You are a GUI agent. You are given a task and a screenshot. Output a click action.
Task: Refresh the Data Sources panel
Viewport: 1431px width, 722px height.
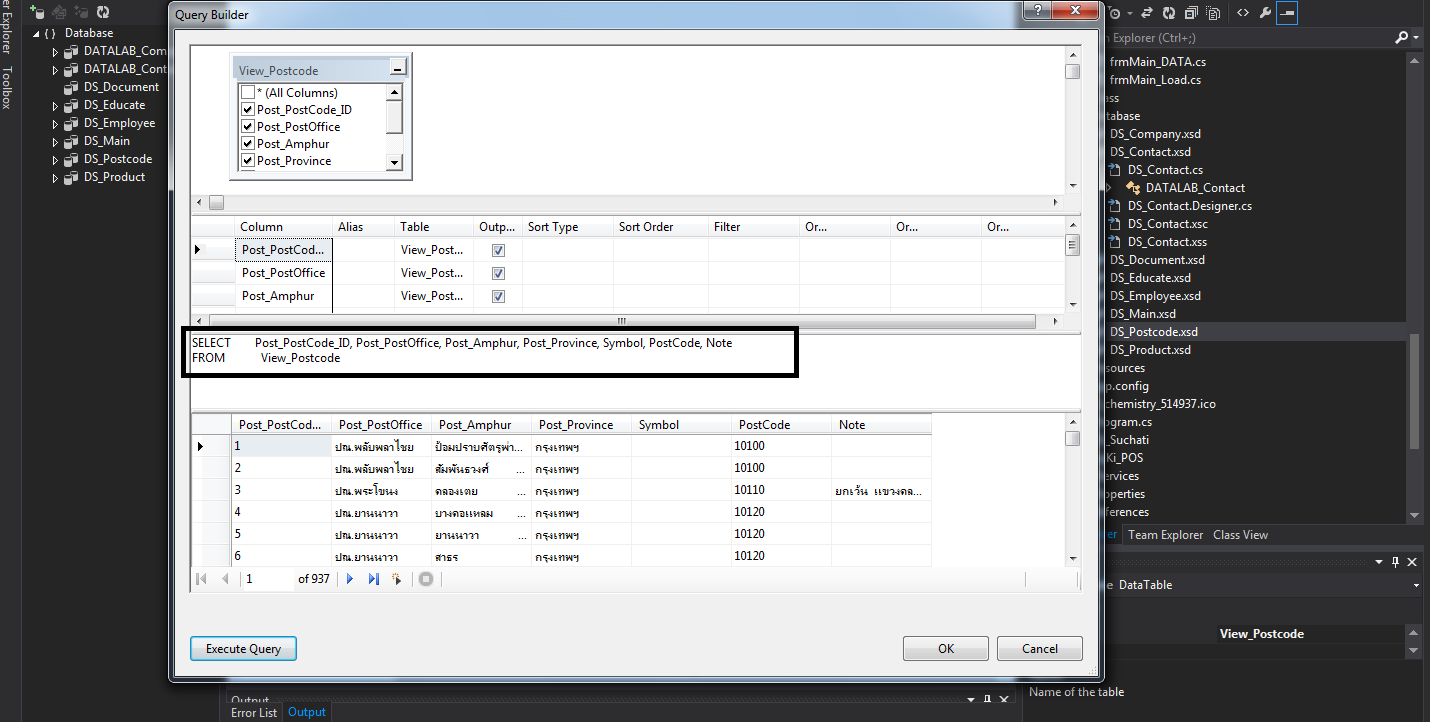[102, 13]
